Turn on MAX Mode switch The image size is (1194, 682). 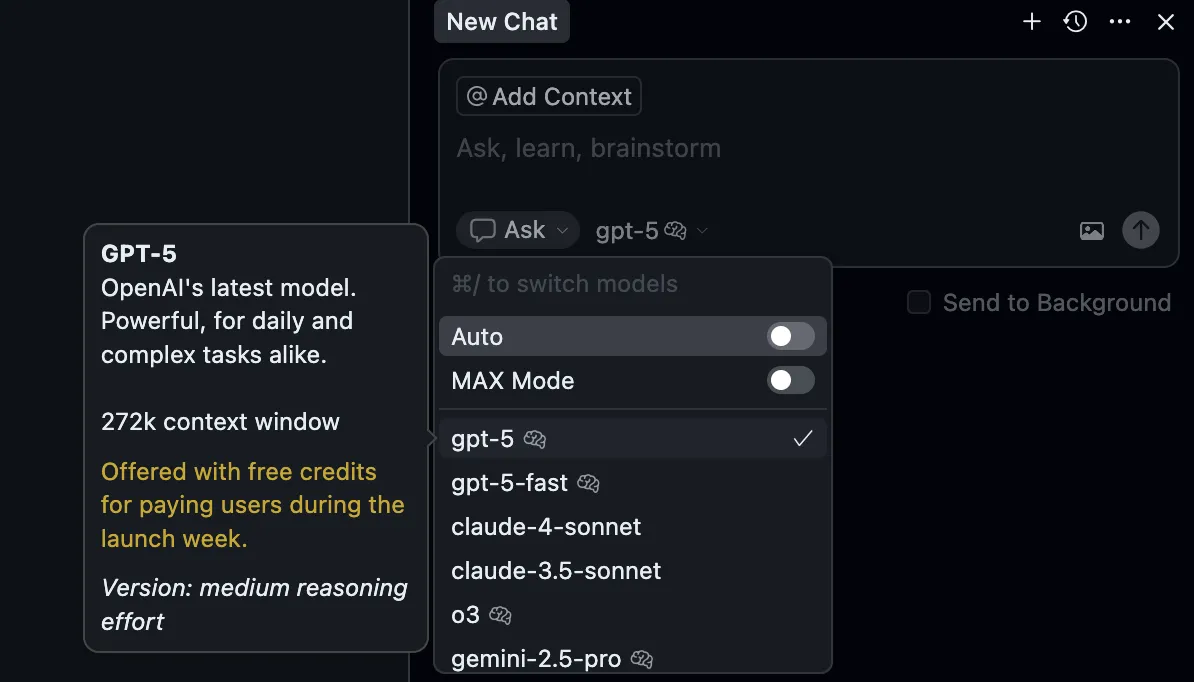tap(790, 381)
